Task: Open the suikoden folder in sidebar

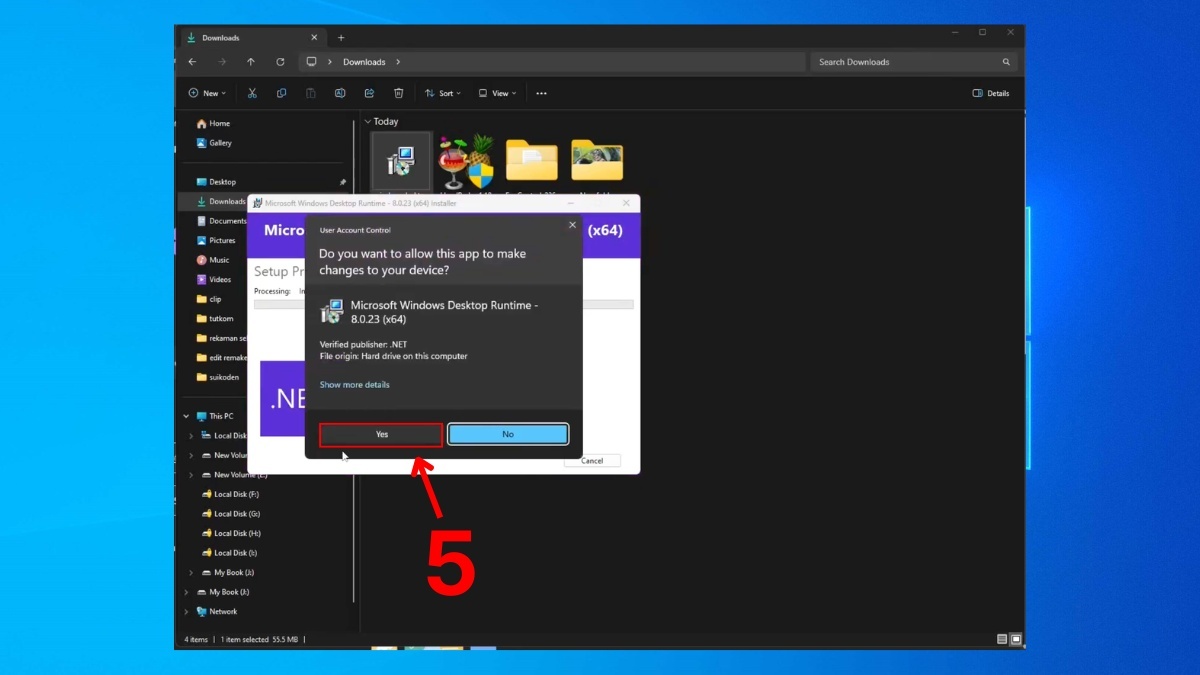Action: 217,377
